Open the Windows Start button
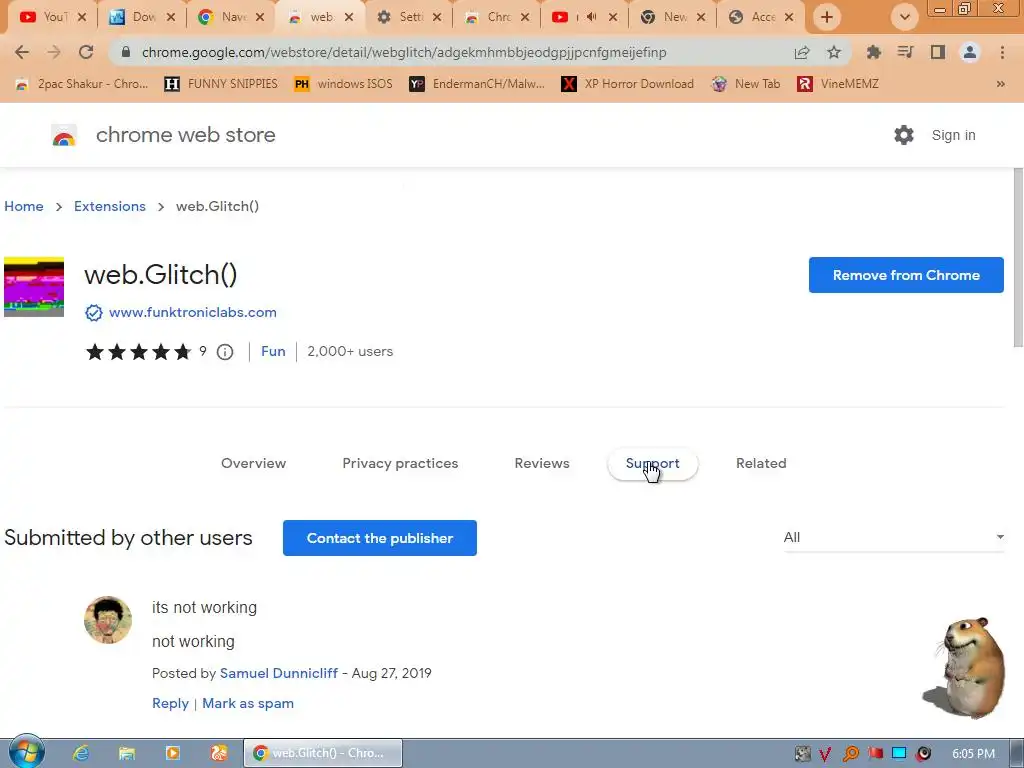 point(26,752)
